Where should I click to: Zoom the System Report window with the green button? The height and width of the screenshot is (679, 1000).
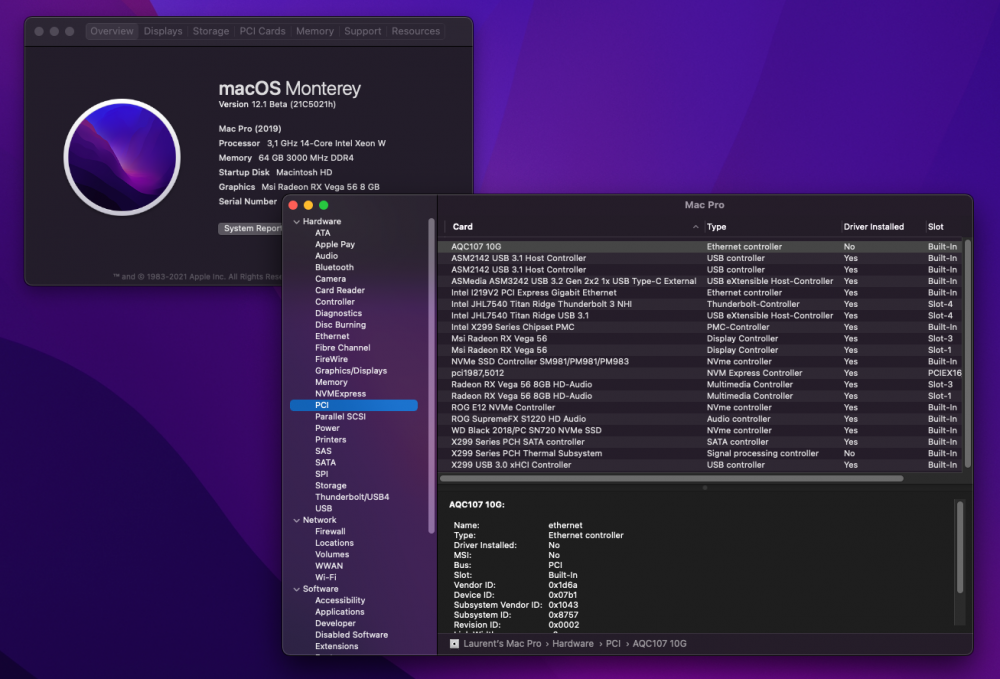tap(324, 205)
